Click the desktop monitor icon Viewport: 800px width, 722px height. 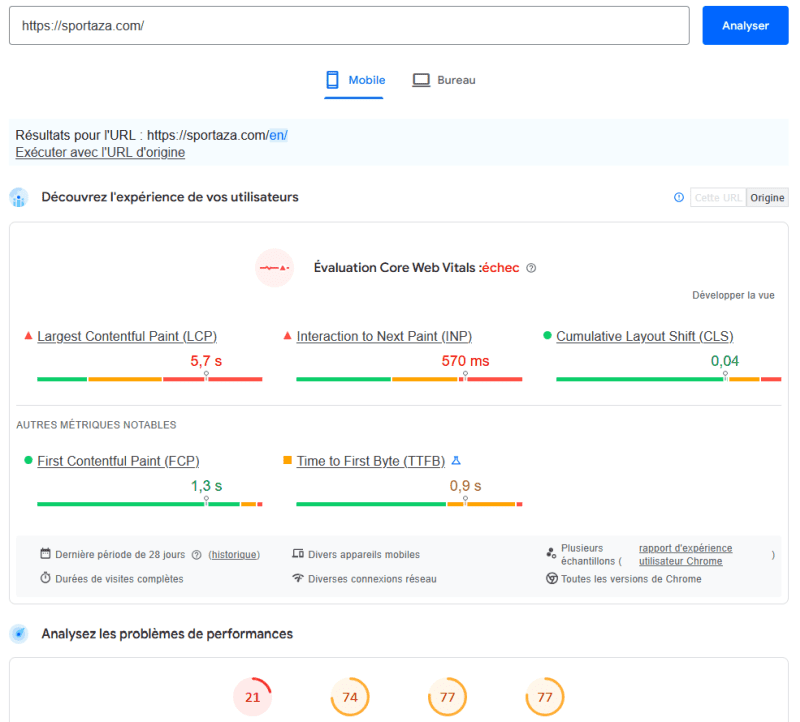click(x=421, y=80)
